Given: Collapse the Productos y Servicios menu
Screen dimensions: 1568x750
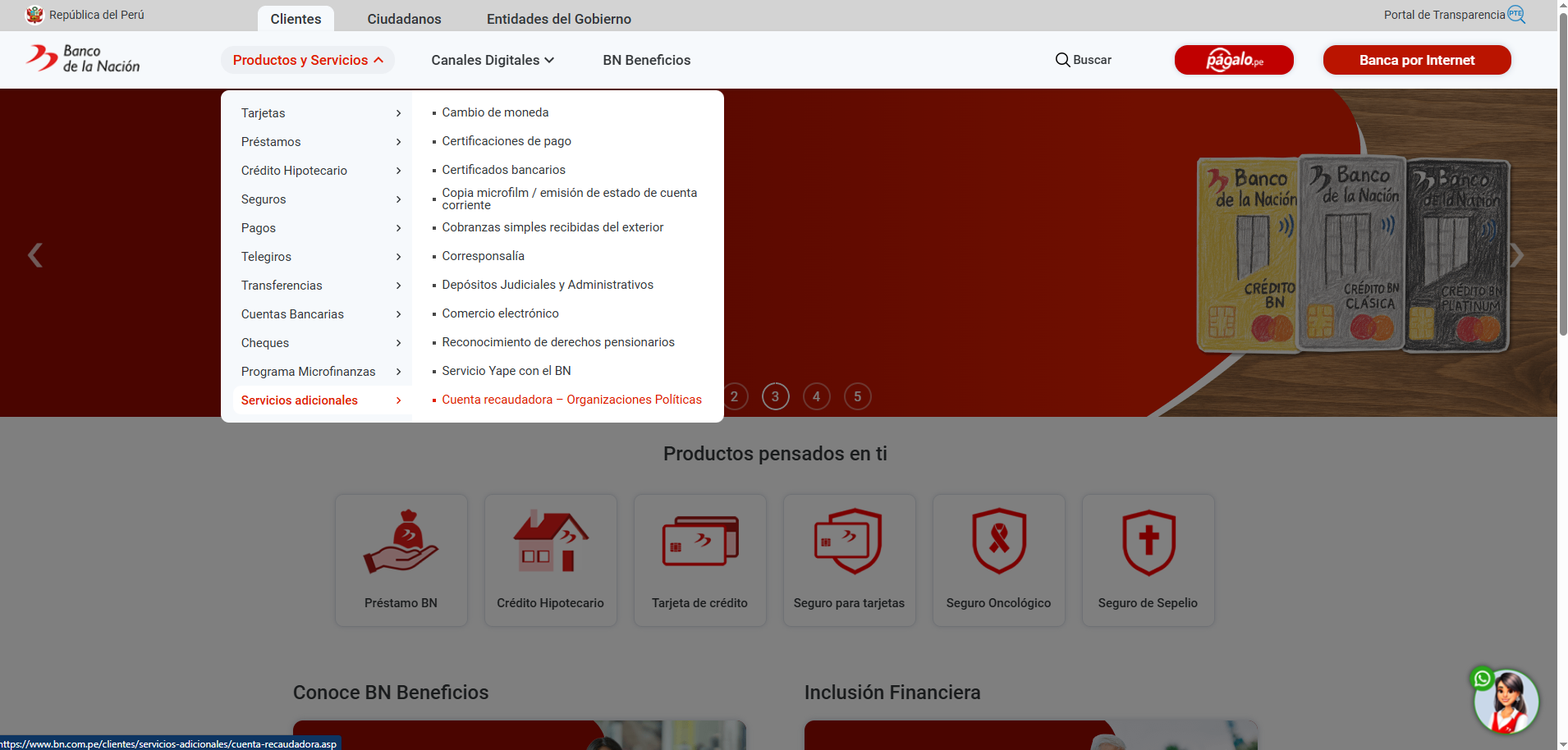Looking at the screenshot, I should [x=308, y=60].
